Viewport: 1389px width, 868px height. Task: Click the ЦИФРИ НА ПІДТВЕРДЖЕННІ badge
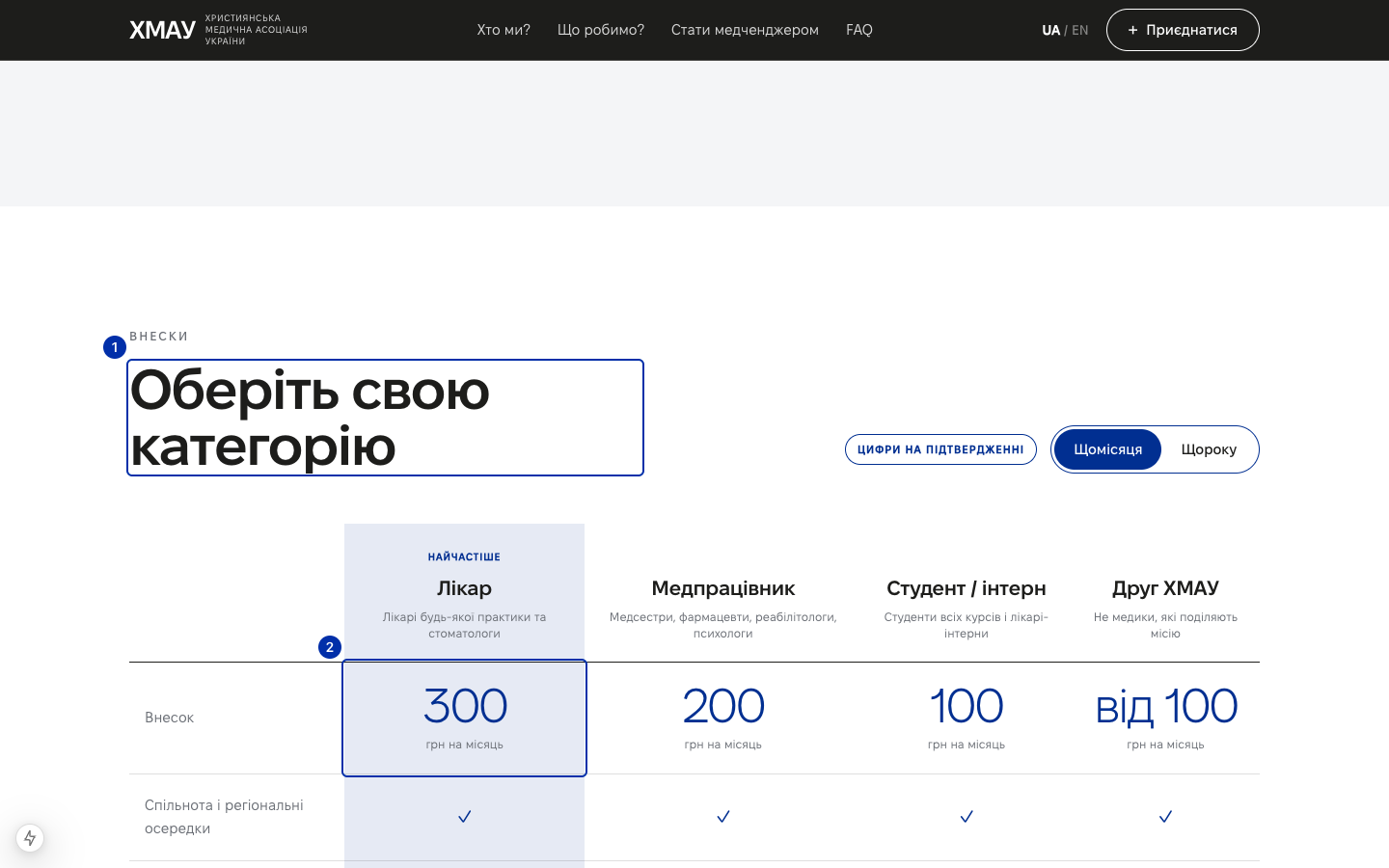[x=940, y=449]
